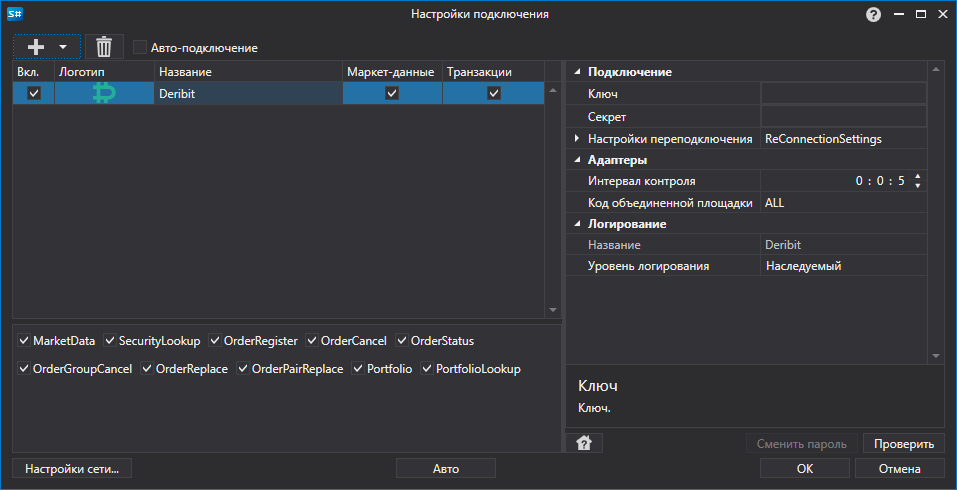Open Настройки сети... button

pos(72,469)
